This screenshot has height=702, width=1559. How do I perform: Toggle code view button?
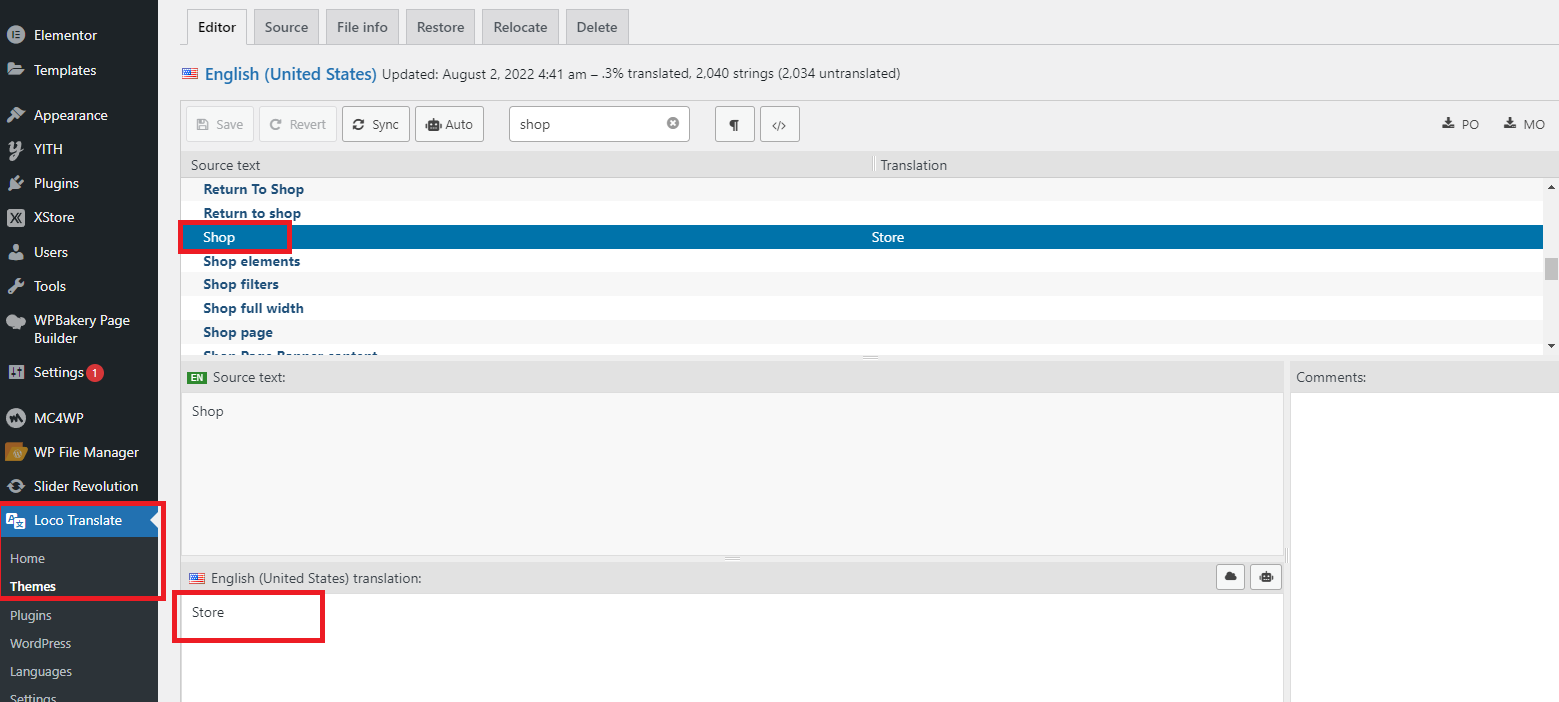pyautogui.click(x=780, y=124)
